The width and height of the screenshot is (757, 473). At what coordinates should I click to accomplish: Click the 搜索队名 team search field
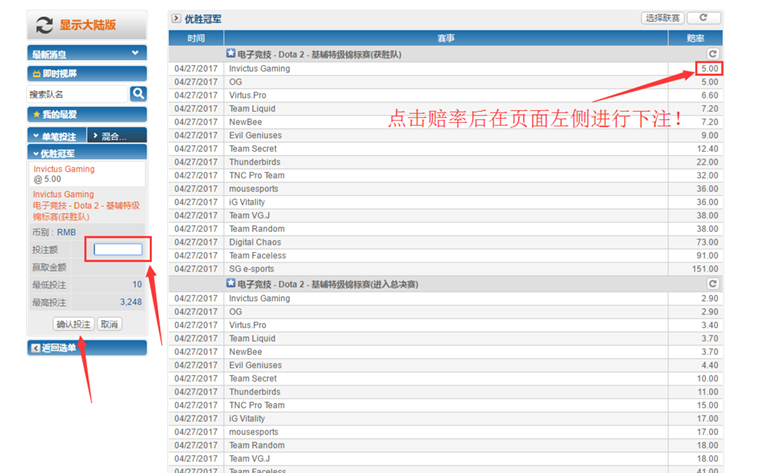pyautogui.click(x=77, y=94)
